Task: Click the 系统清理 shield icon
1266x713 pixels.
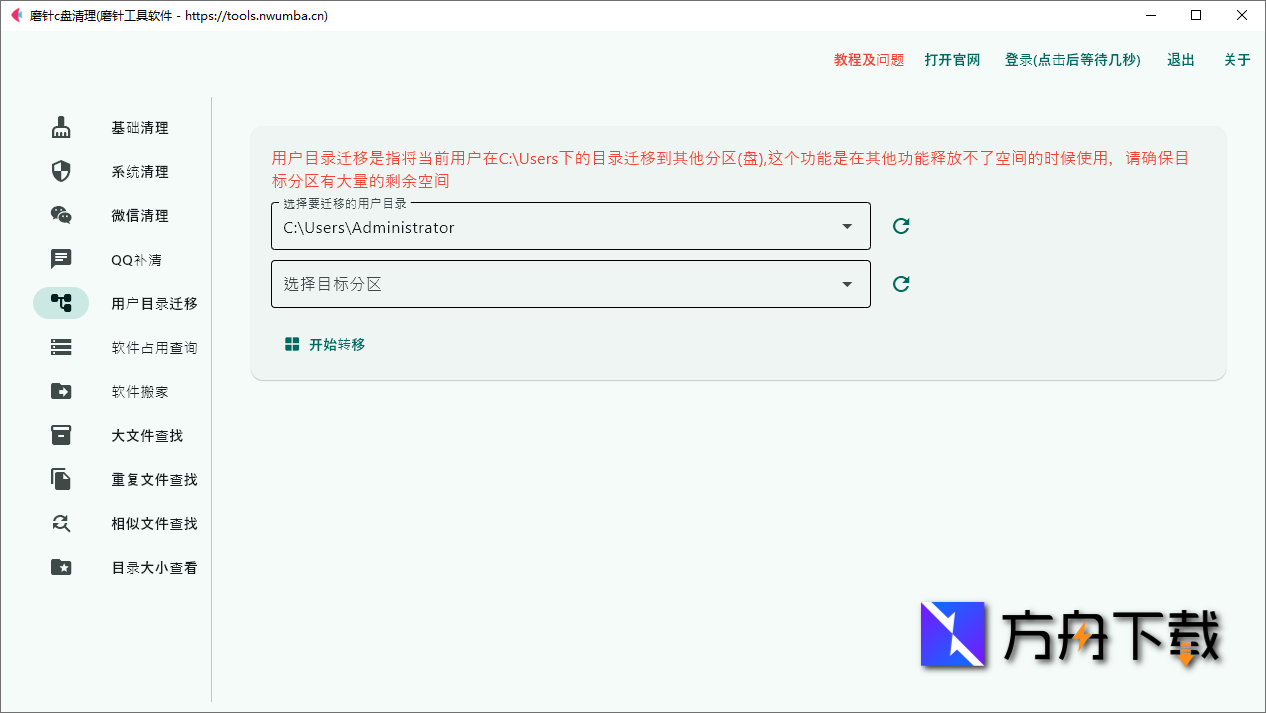Action: [x=60, y=171]
